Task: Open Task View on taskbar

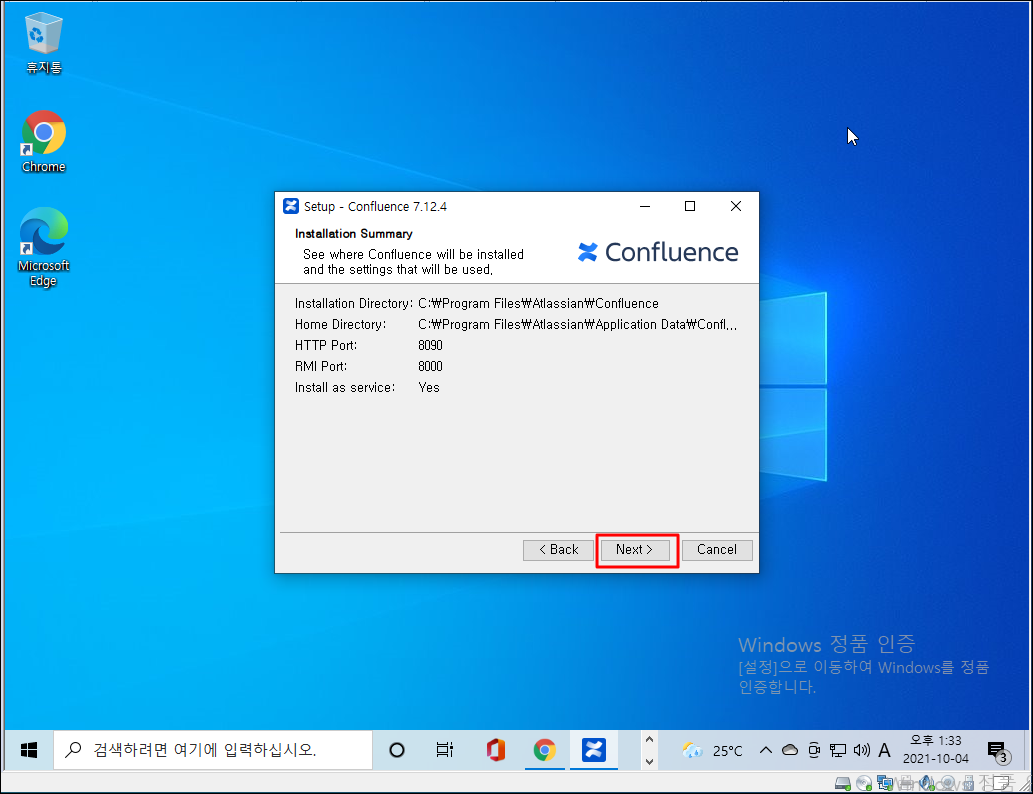Action: (x=445, y=750)
